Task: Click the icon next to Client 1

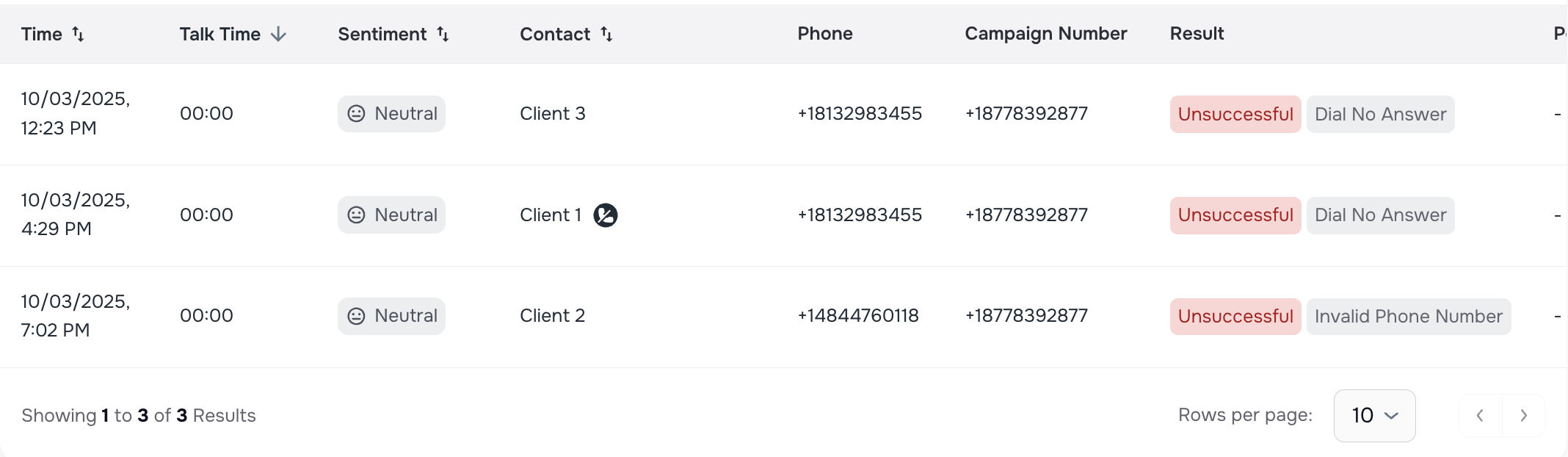Action: click(606, 215)
